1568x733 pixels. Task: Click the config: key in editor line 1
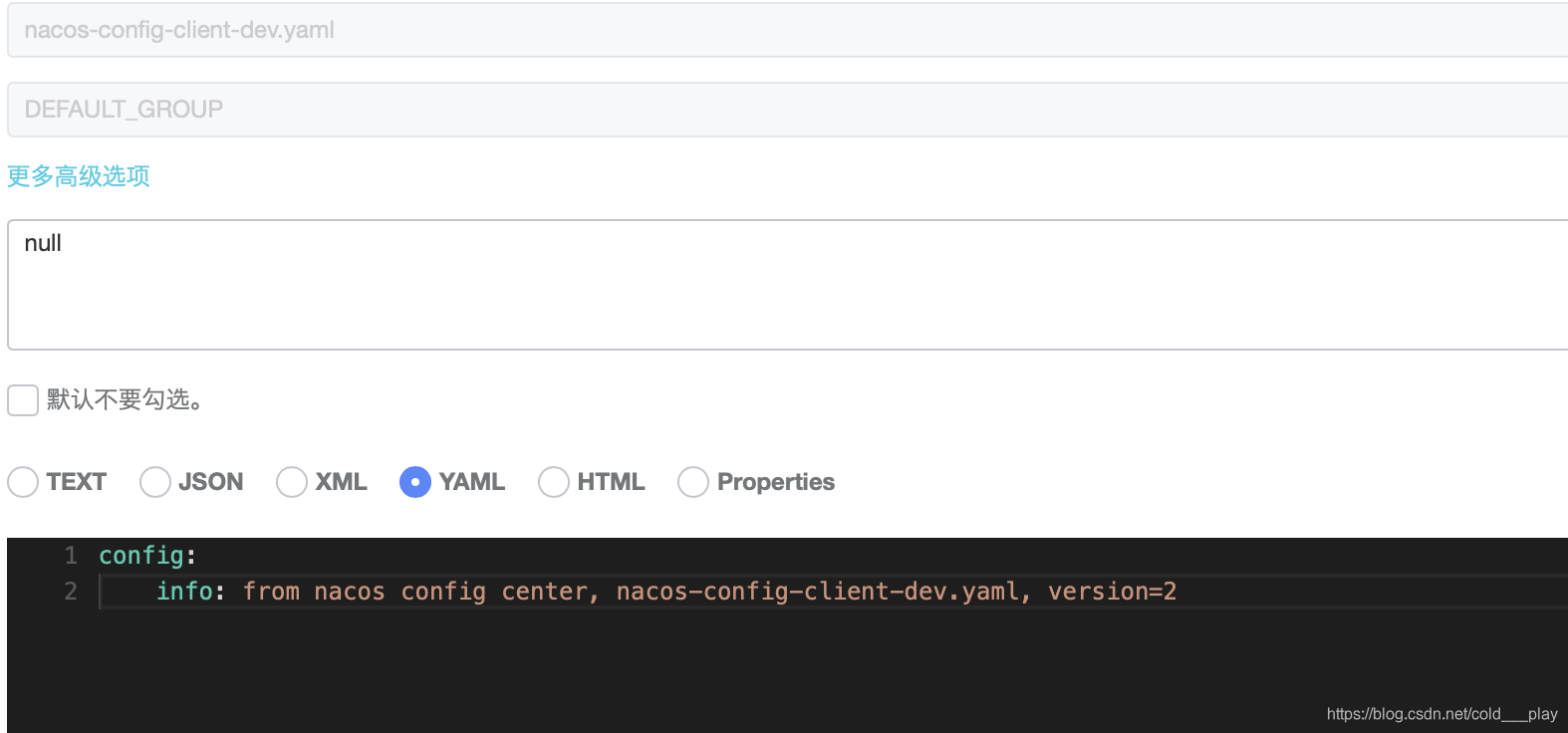[x=147, y=556]
